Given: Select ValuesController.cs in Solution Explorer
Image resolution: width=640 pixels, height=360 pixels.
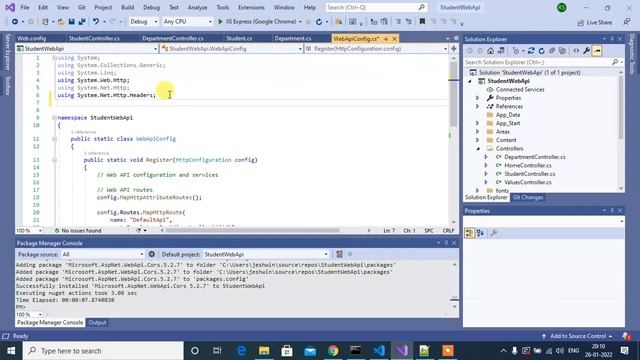Looking at the screenshot, I should point(527,182).
